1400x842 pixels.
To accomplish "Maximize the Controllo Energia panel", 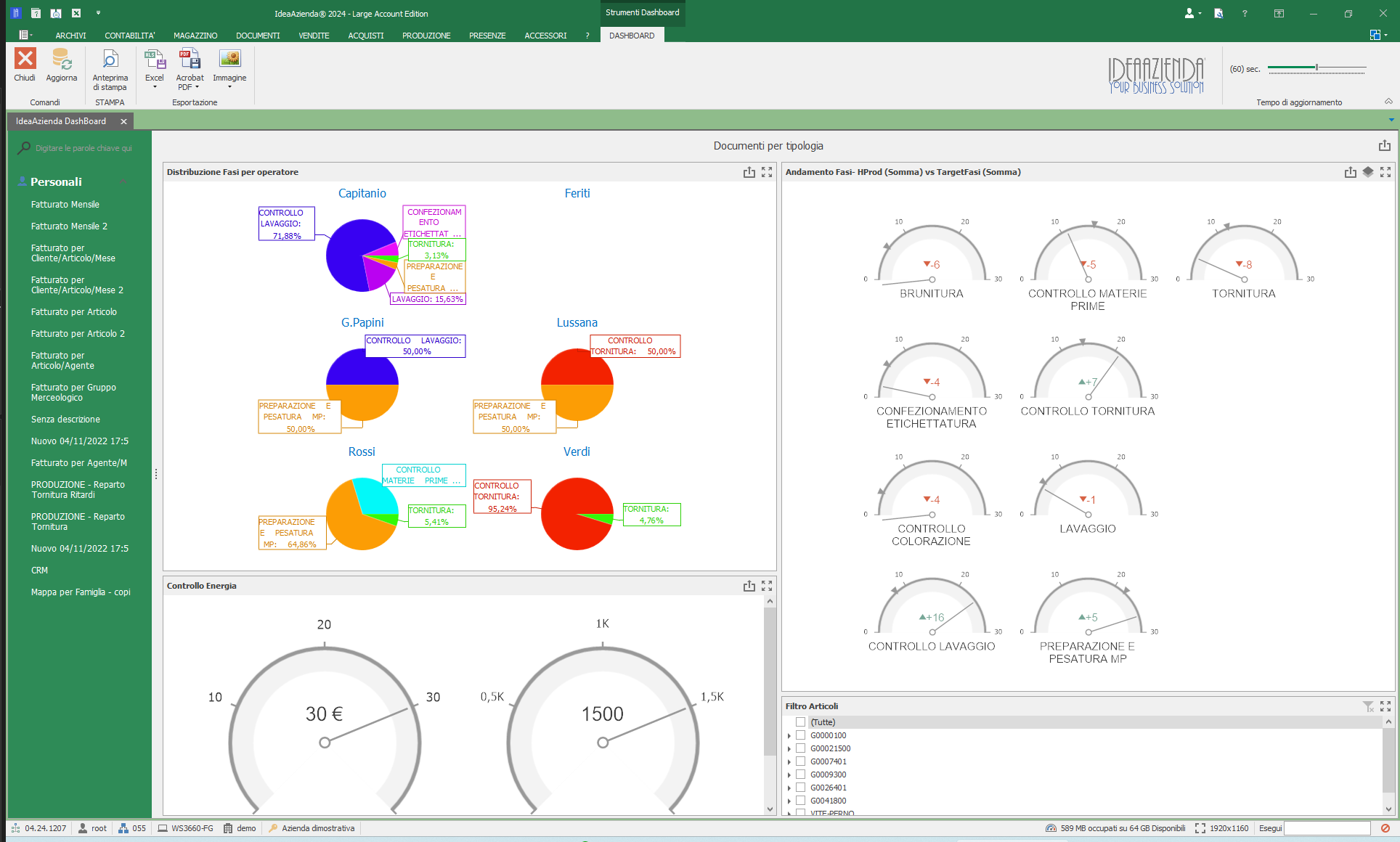I will coord(767,586).
